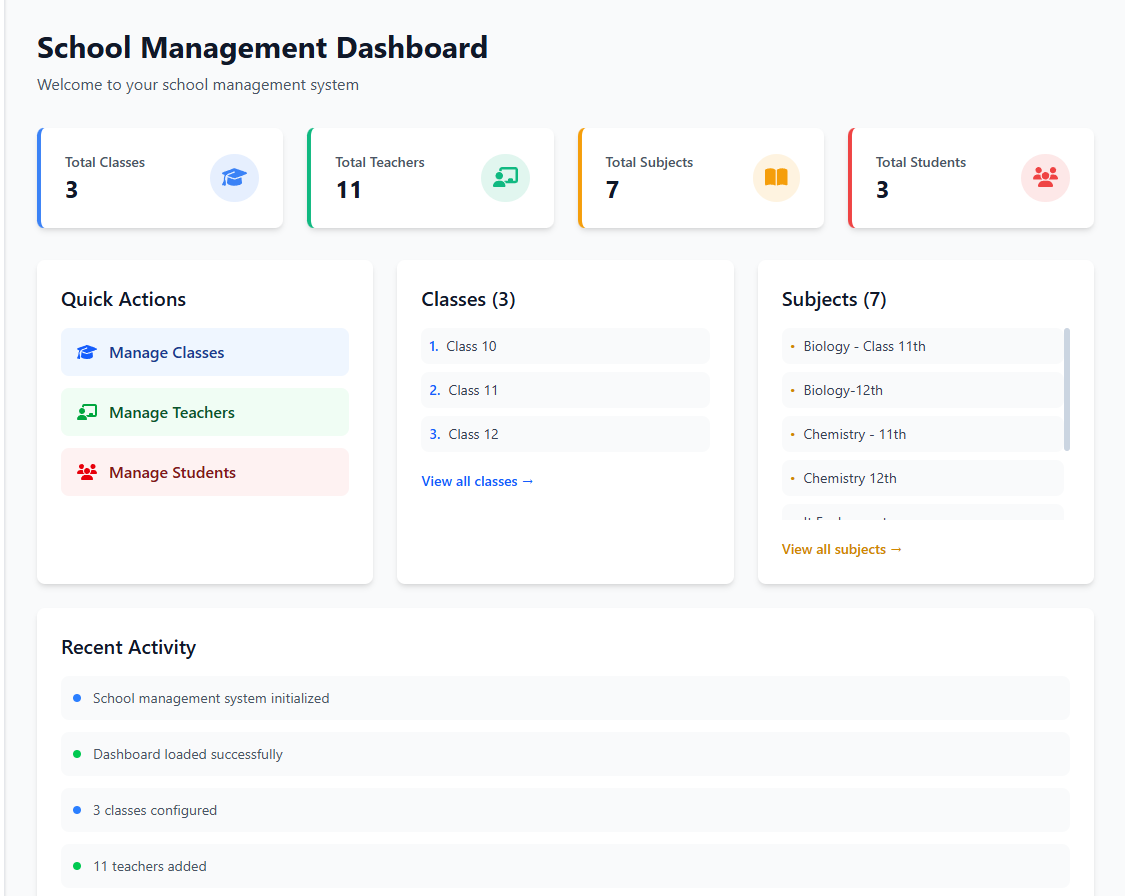Image resolution: width=1125 pixels, height=896 pixels.
Task: Open Manage Students quick action
Action: pos(204,472)
